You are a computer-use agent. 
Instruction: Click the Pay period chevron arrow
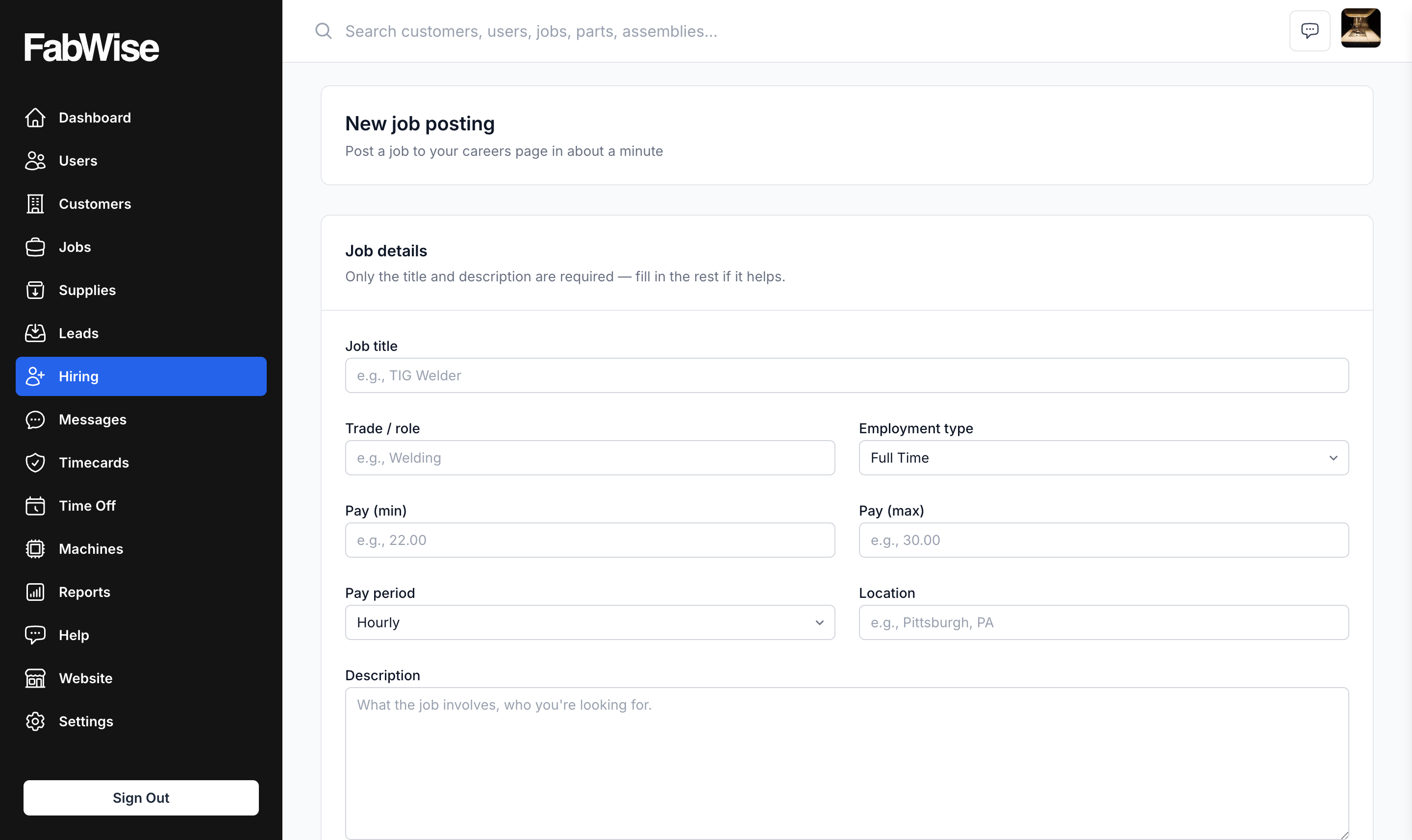[x=819, y=622]
